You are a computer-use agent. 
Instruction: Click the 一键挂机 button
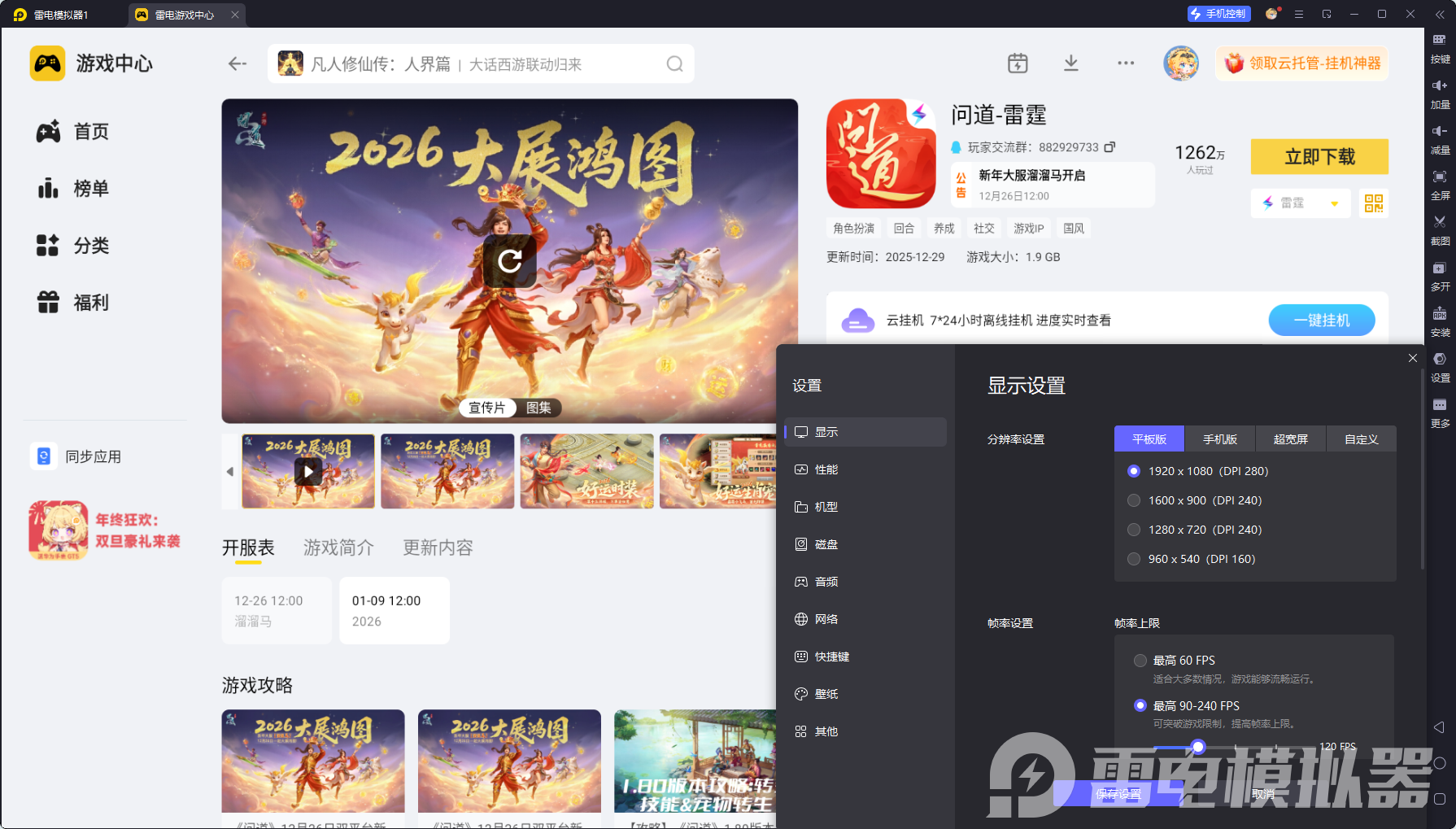pos(1322,321)
